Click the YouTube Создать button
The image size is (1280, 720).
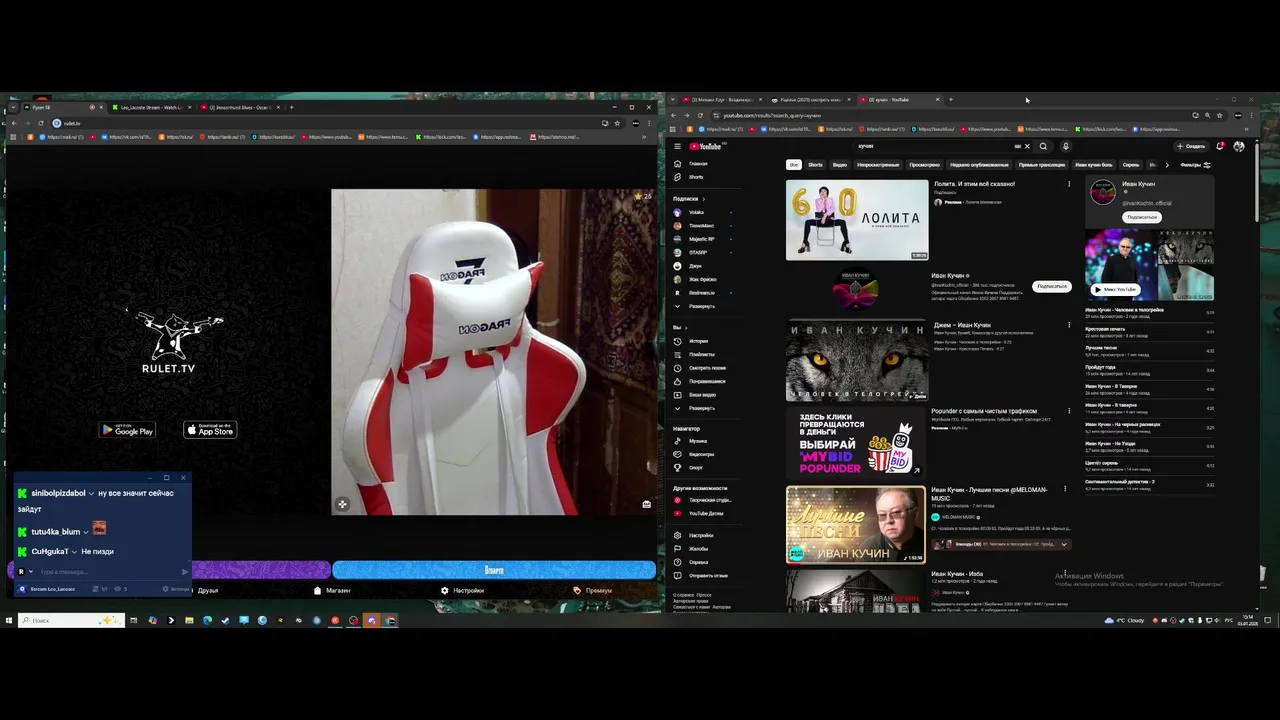tap(1191, 146)
